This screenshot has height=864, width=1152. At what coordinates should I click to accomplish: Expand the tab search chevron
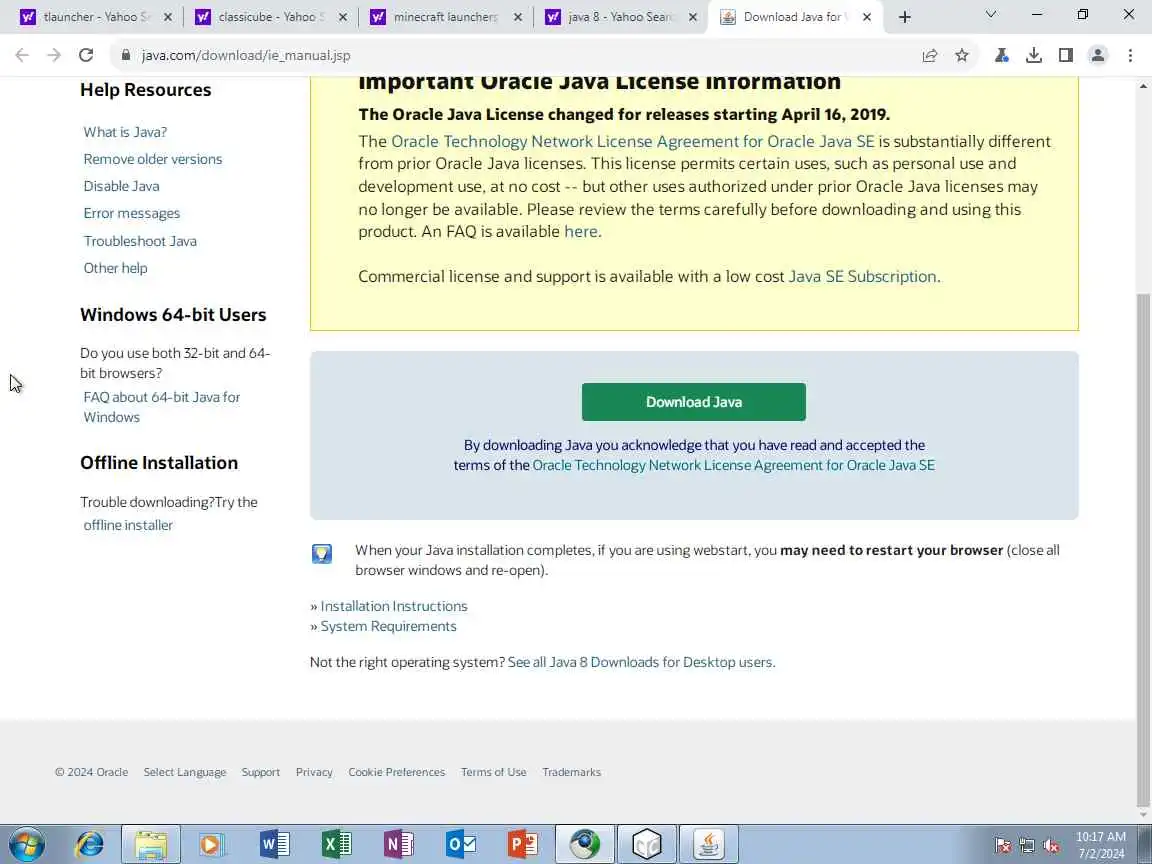(x=990, y=14)
